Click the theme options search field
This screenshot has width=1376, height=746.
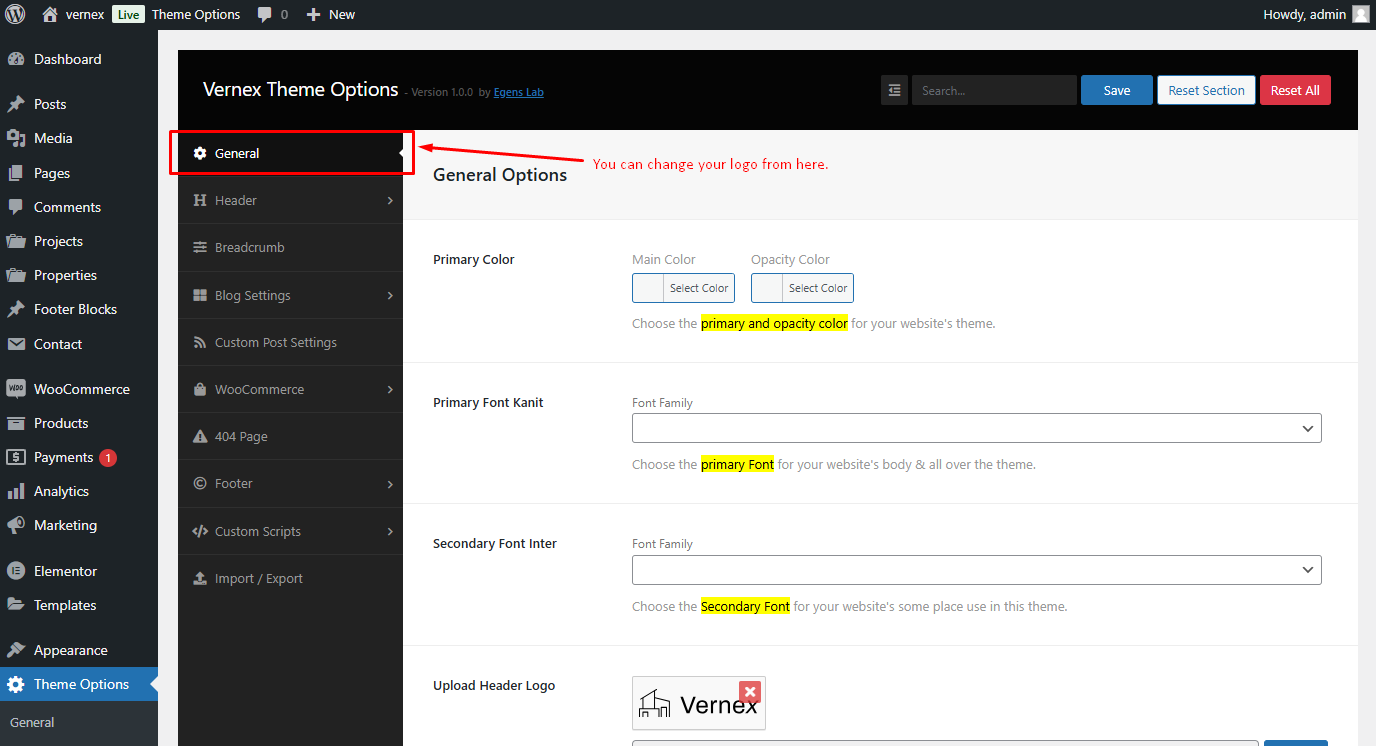pos(994,90)
